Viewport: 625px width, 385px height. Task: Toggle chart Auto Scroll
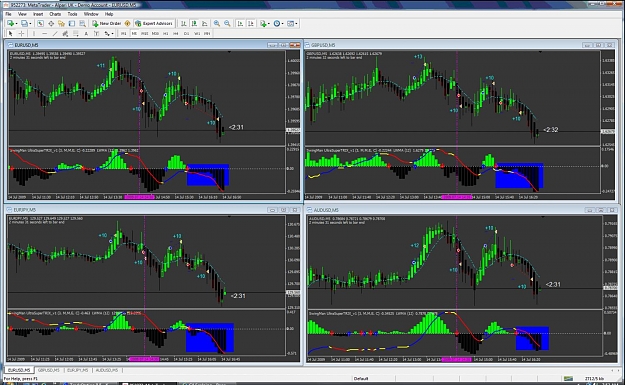(x=240, y=24)
